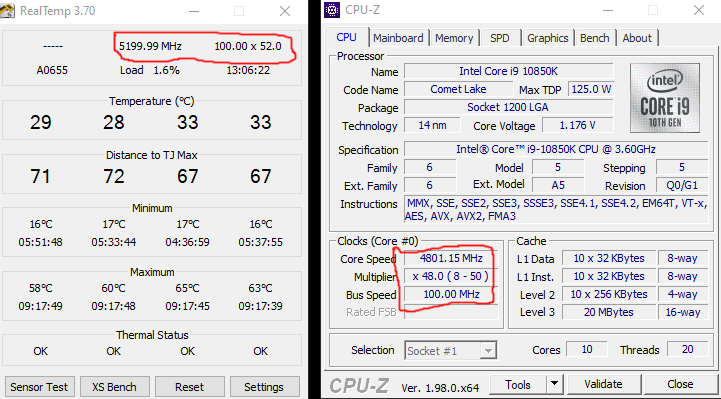Screen dimensions: 721x399
Task: Minimize the CPU-Z window
Action: tap(607, 11)
